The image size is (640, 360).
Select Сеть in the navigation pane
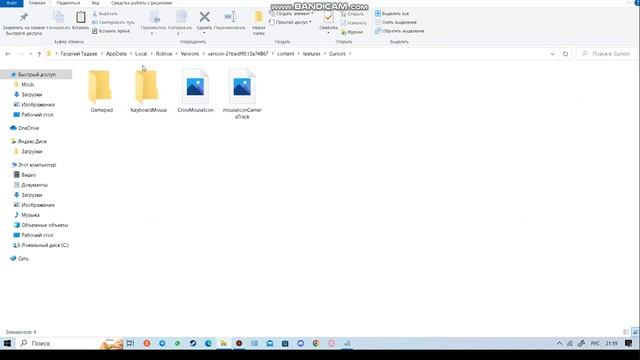tap(23, 259)
